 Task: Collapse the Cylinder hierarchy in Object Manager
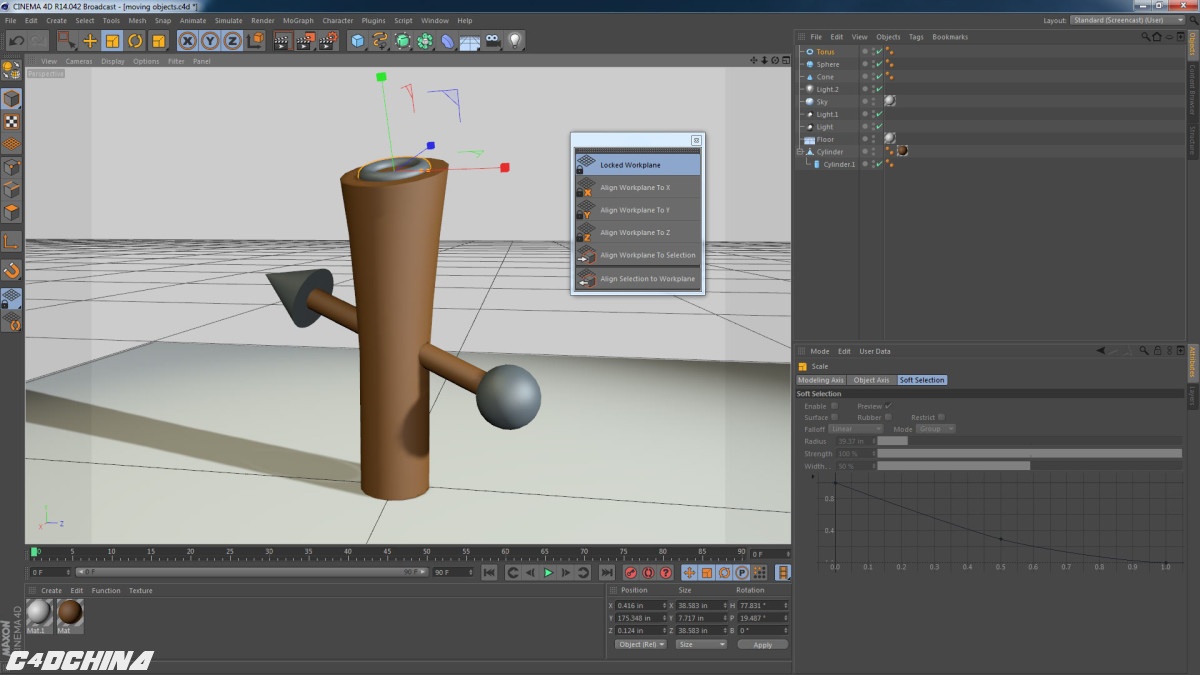[x=800, y=151]
